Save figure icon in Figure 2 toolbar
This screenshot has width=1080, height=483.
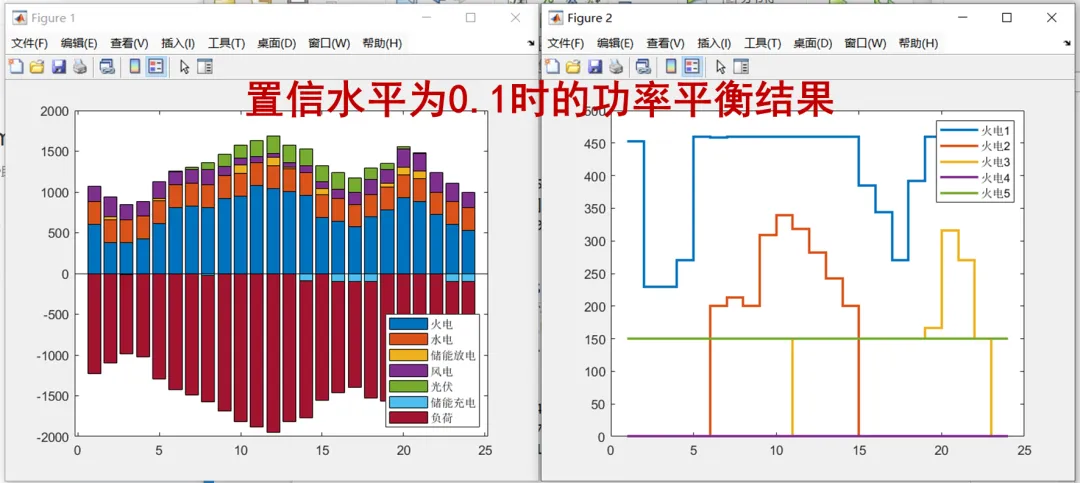595,67
